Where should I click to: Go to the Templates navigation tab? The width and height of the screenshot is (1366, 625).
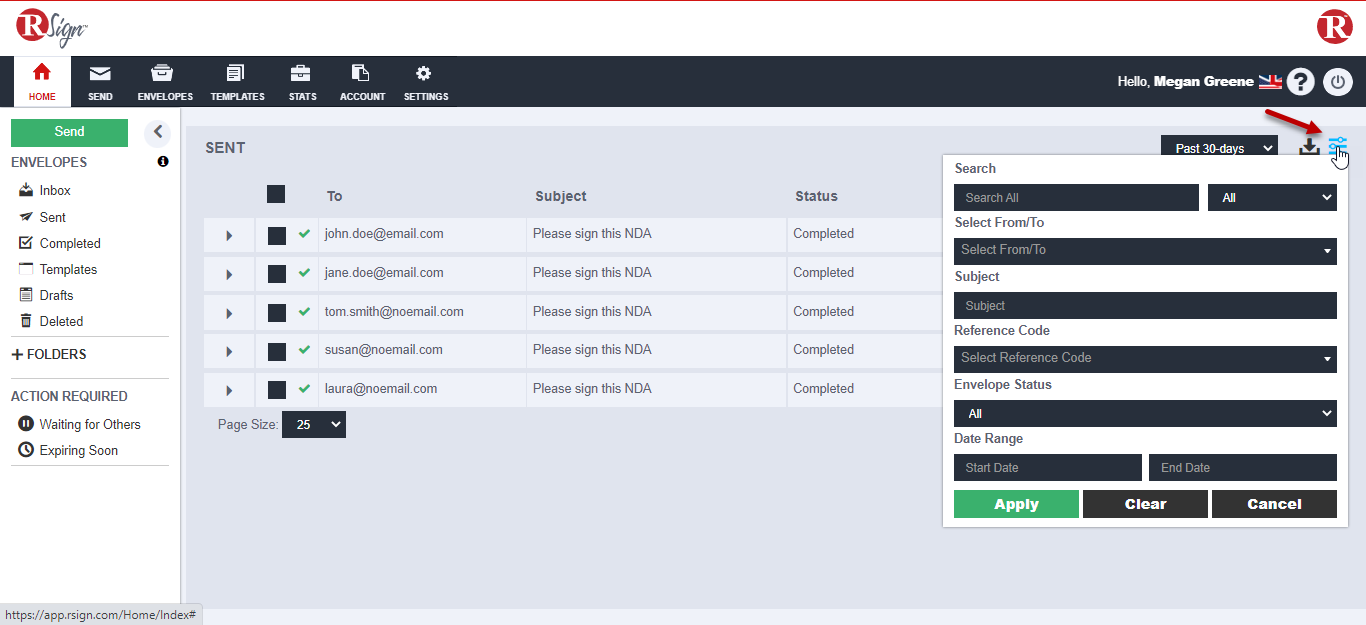[x=237, y=82]
